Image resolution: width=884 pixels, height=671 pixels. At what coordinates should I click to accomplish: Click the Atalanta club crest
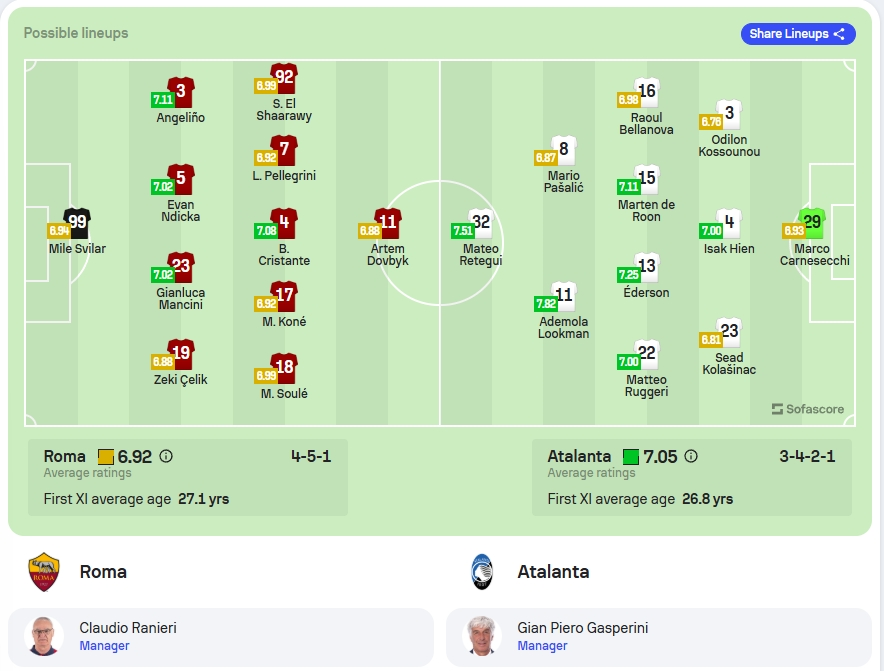click(x=482, y=572)
